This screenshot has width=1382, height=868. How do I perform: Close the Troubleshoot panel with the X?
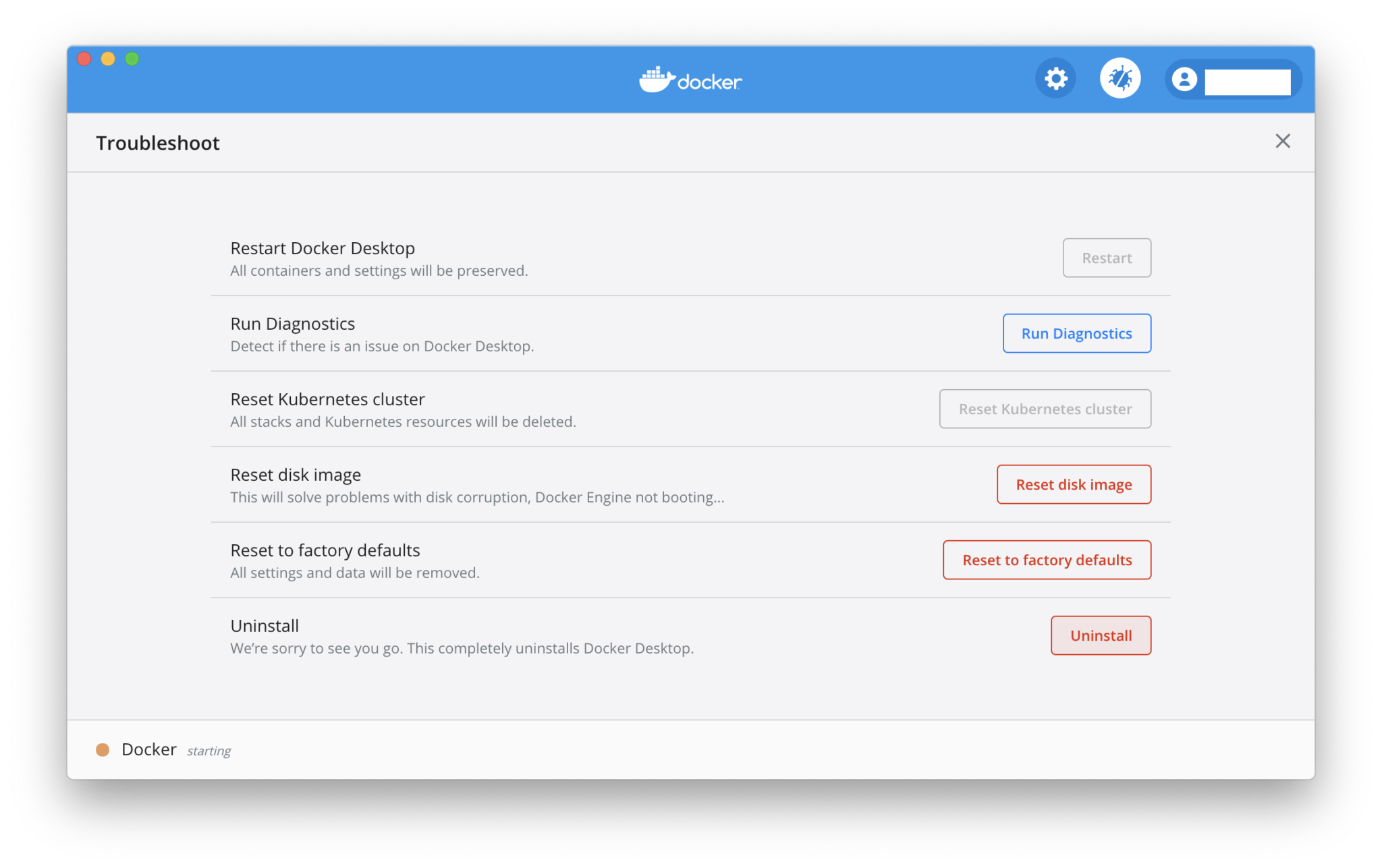[x=1282, y=141]
